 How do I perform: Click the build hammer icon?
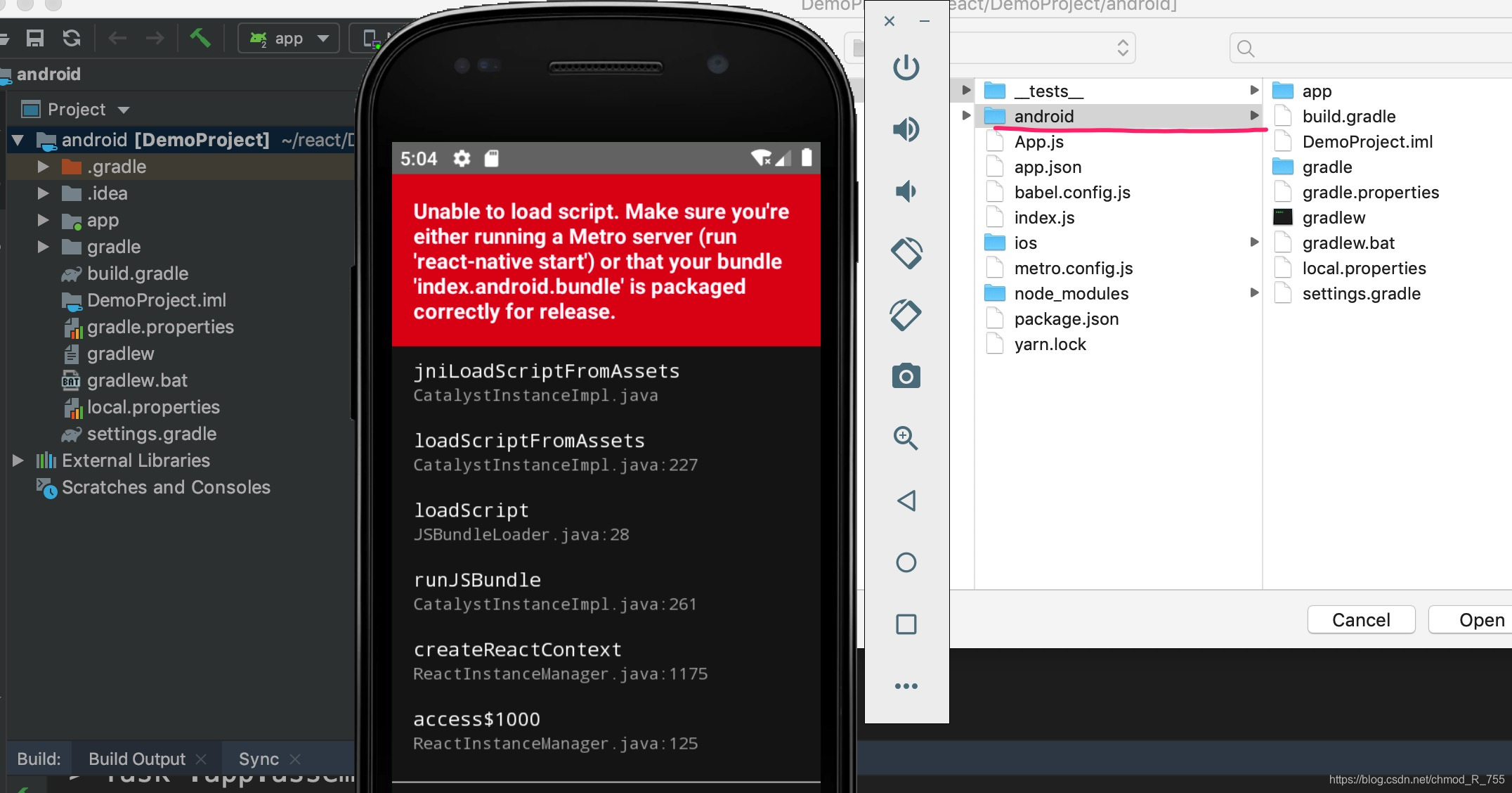(200, 38)
